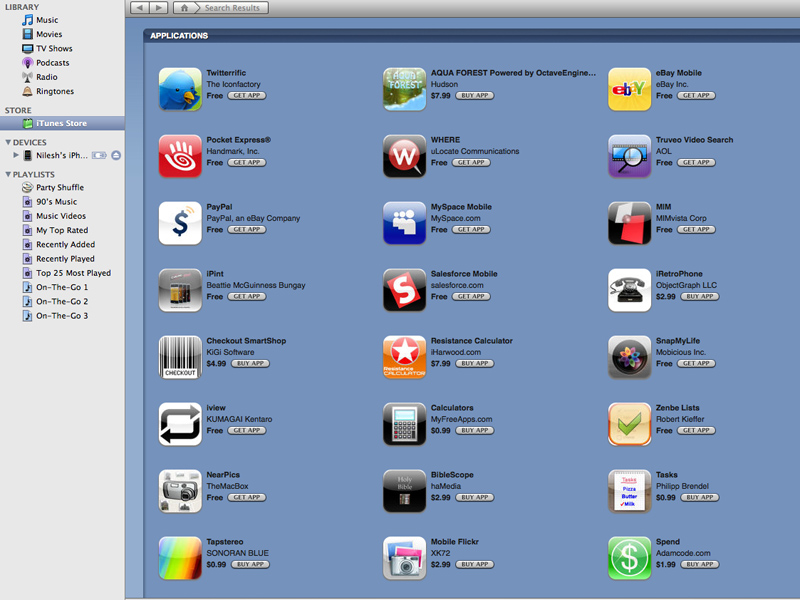Open the iPint app icon
This screenshot has height=600, width=800.
[180, 290]
